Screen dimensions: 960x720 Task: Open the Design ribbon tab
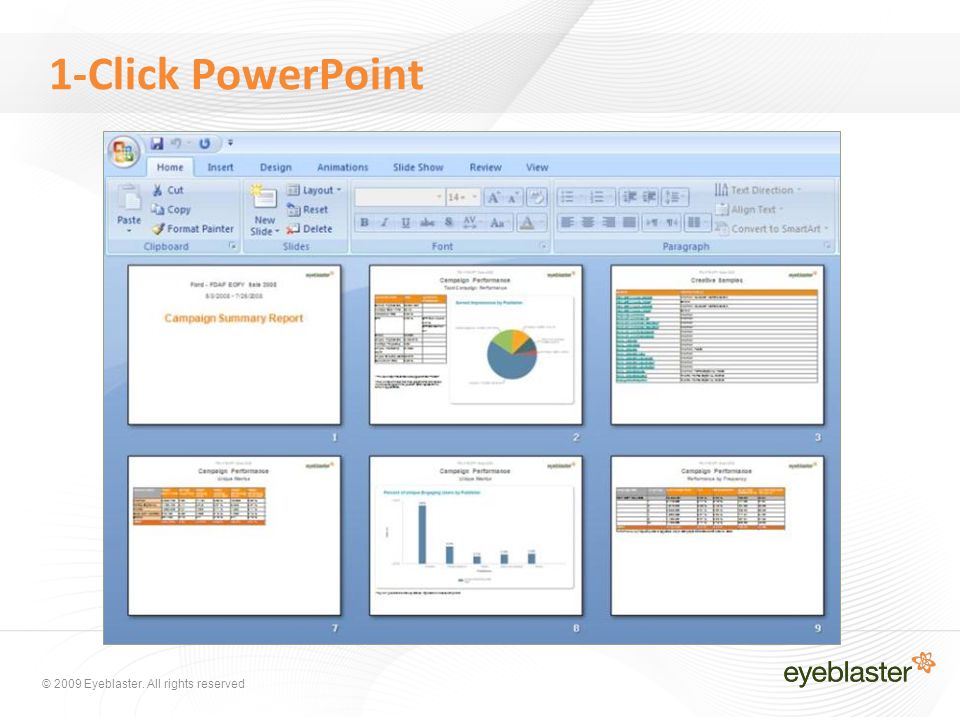(x=276, y=167)
